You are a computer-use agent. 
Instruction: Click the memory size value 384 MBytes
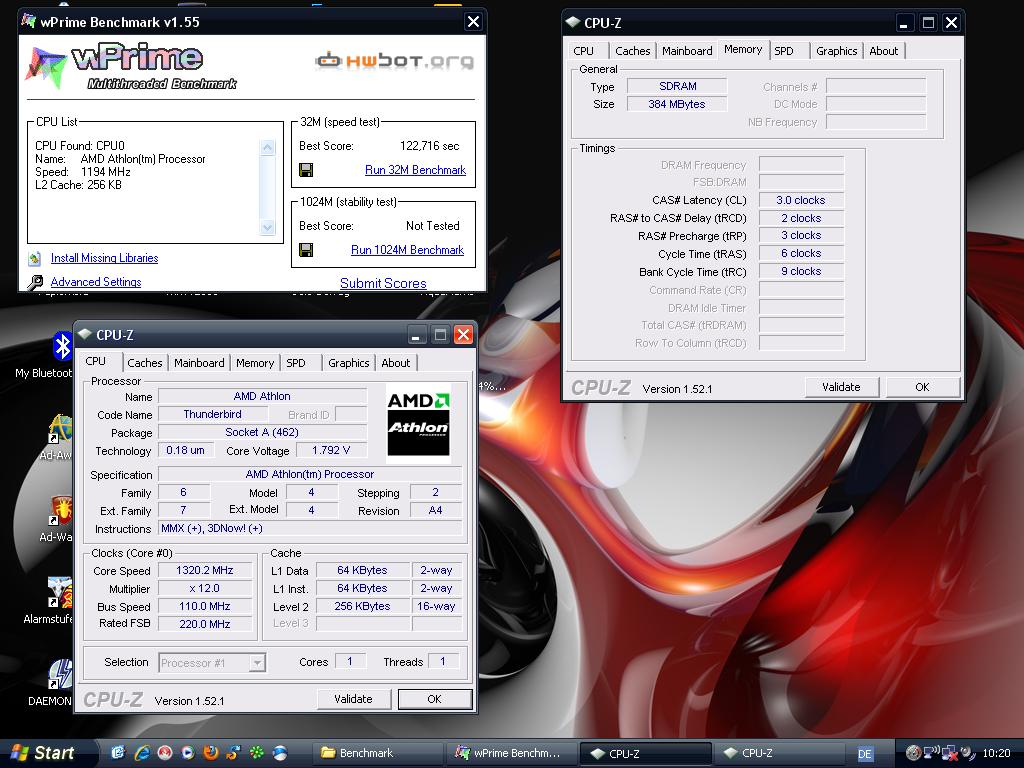click(x=677, y=104)
